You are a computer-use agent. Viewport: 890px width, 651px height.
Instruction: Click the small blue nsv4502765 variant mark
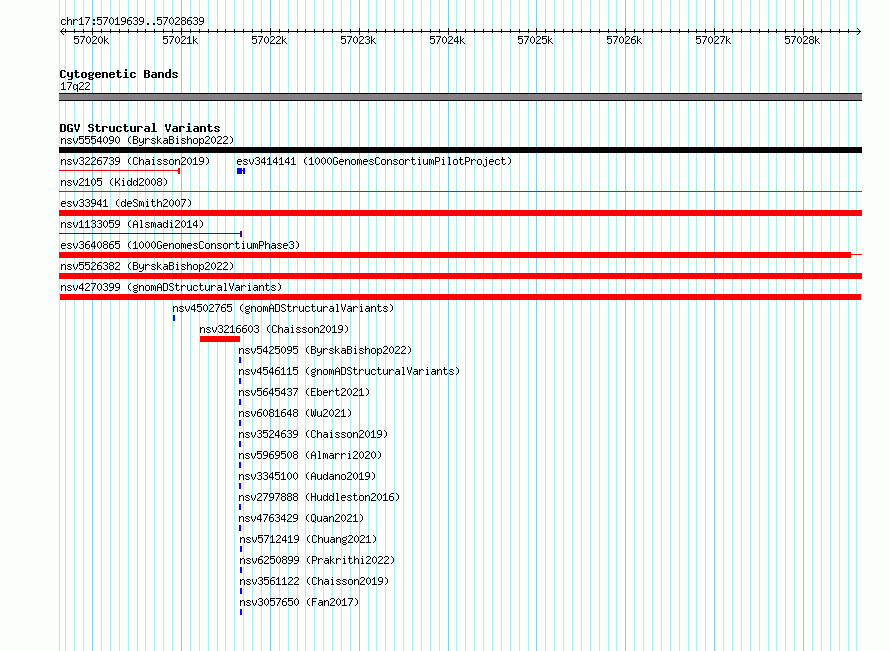174,318
